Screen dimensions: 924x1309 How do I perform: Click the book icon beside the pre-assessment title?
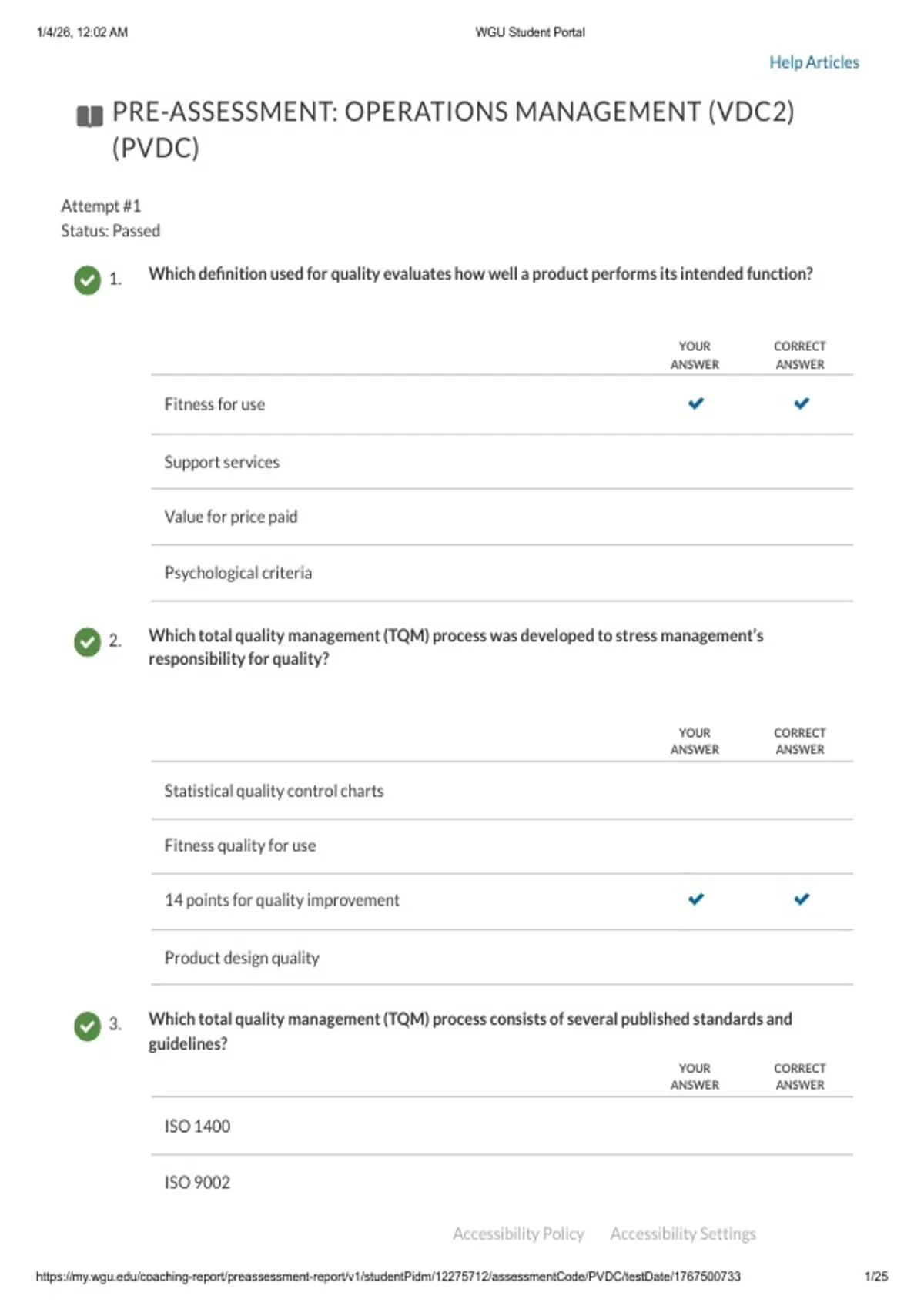[x=90, y=117]
